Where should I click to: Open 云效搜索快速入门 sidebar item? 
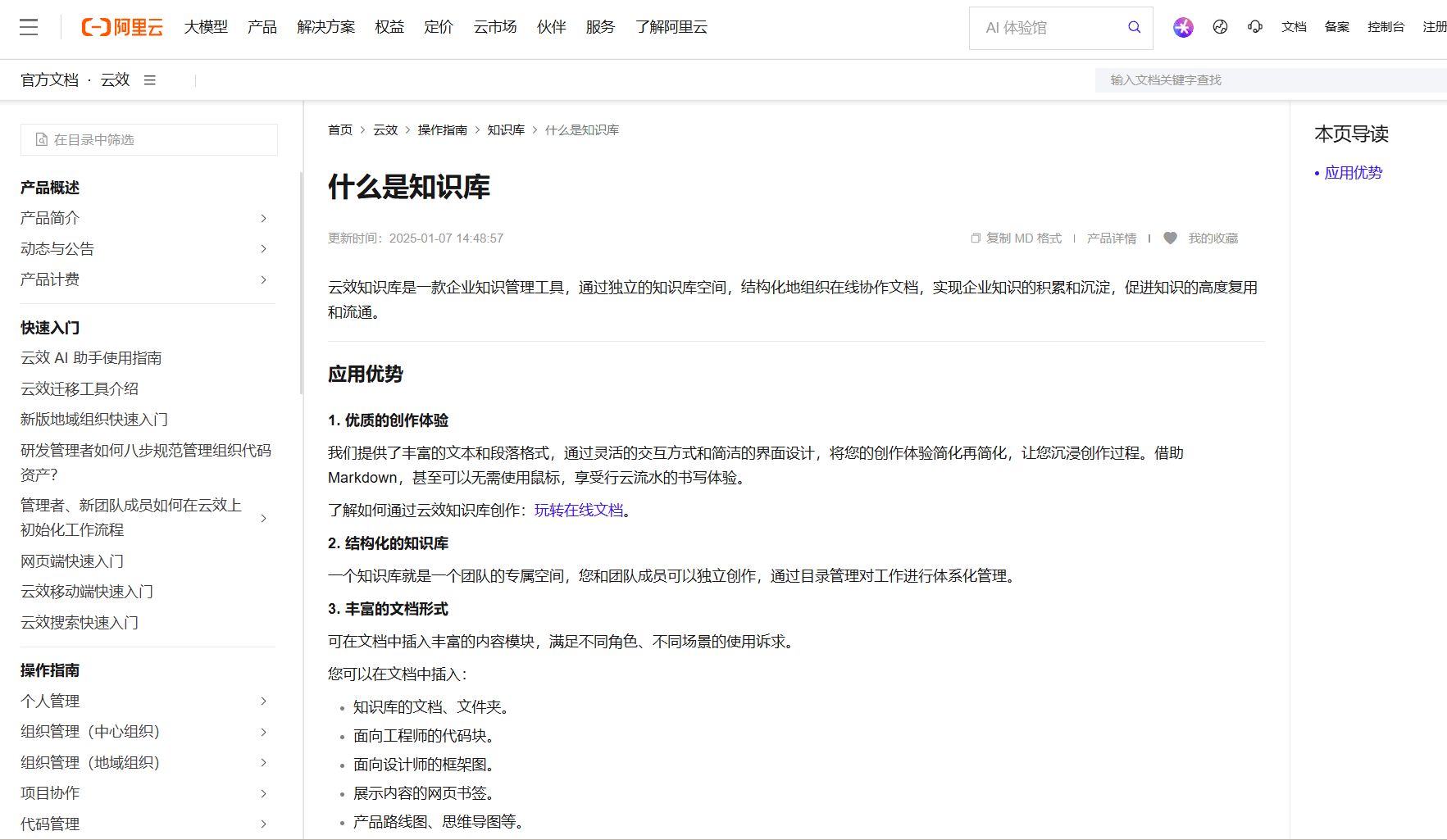tap(80, 623)
